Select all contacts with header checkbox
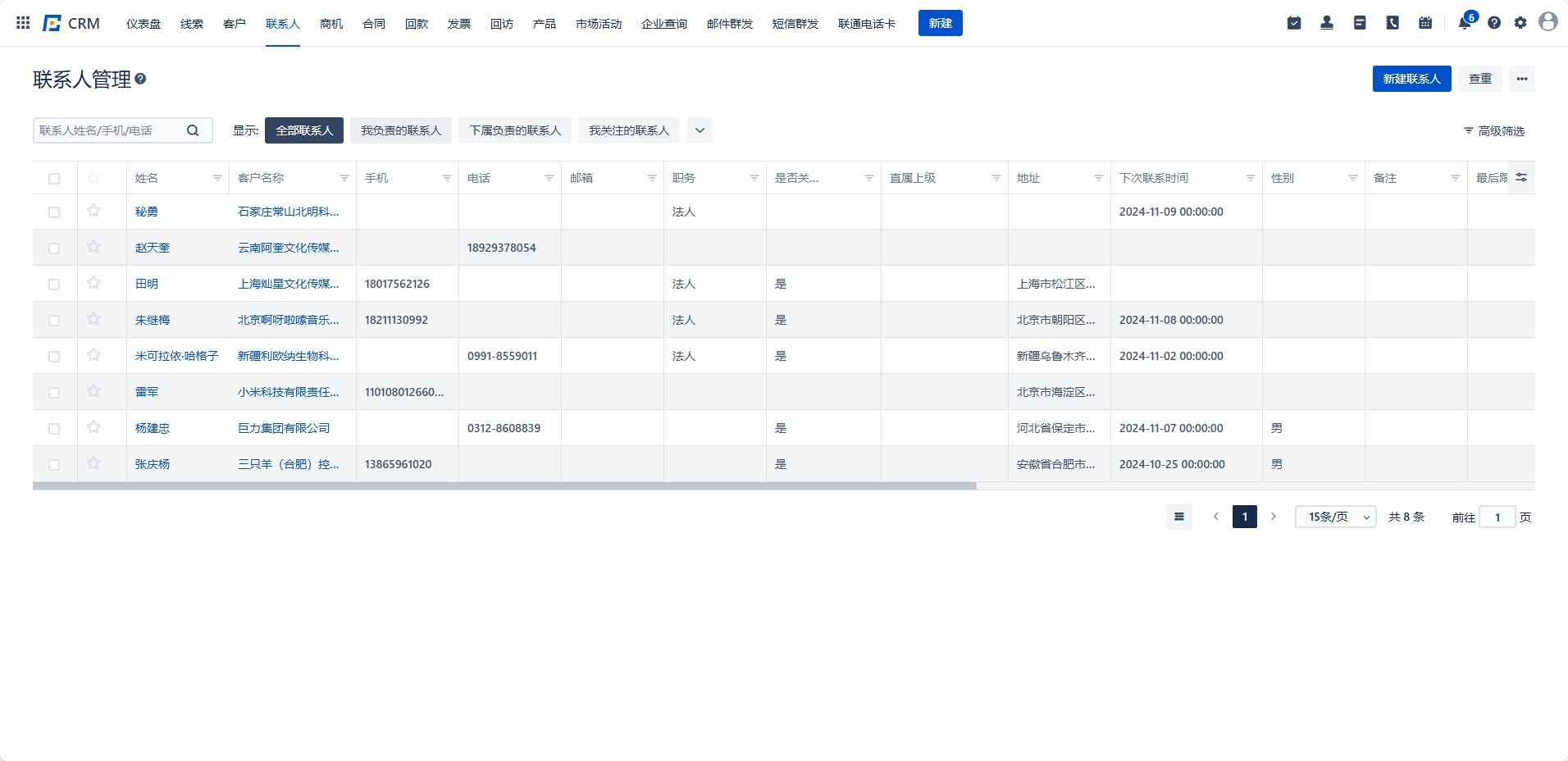This screenshot has width=1568, height=761. (54, 179)
